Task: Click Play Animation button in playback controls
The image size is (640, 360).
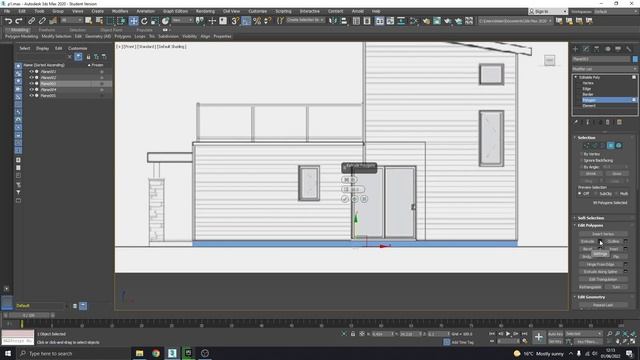Action: 508,334
